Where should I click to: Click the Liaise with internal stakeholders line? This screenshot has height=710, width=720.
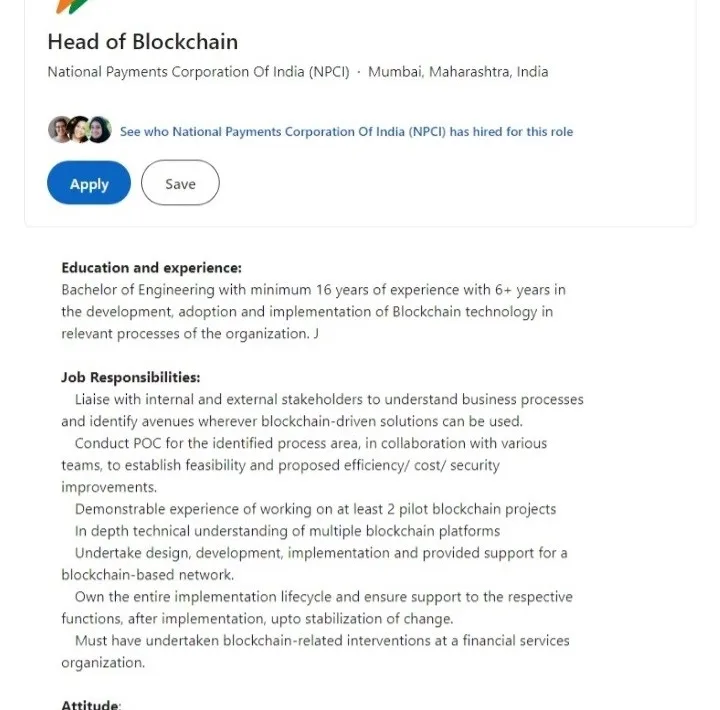(322, 410)
